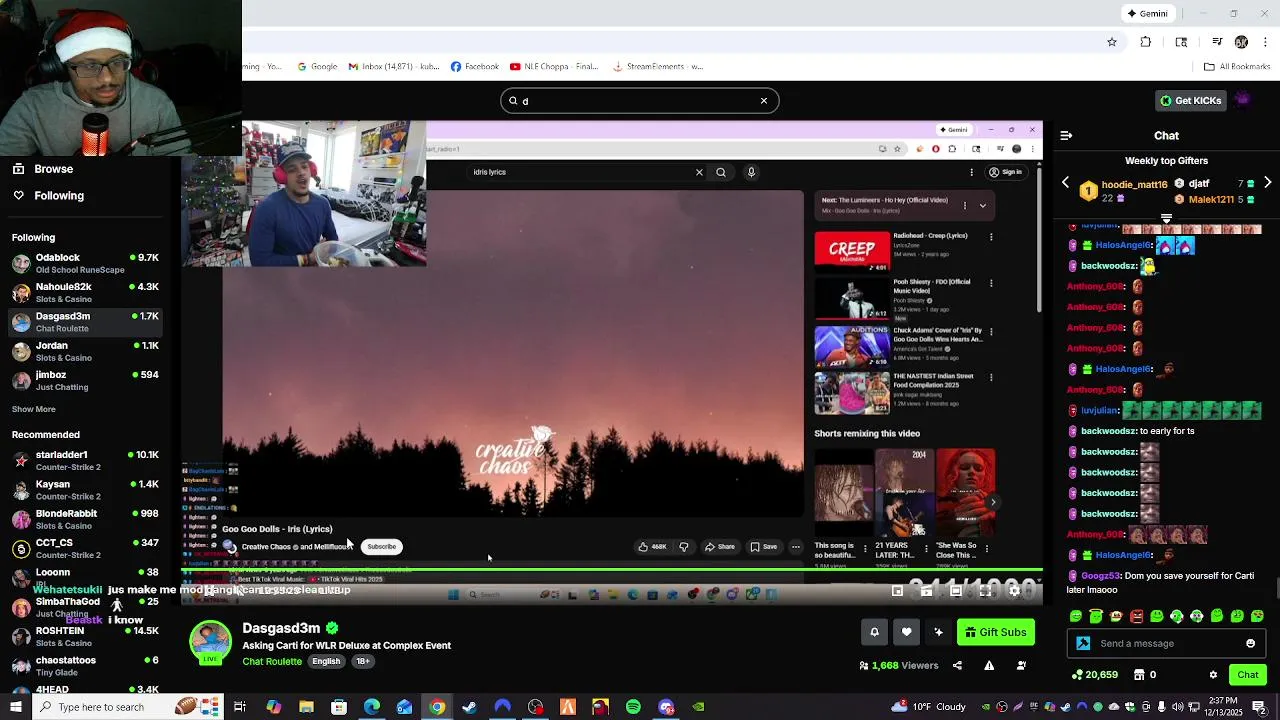Open the KICKs shop icon in chat
The image size is (1280, 720).
coord(1139,675)
